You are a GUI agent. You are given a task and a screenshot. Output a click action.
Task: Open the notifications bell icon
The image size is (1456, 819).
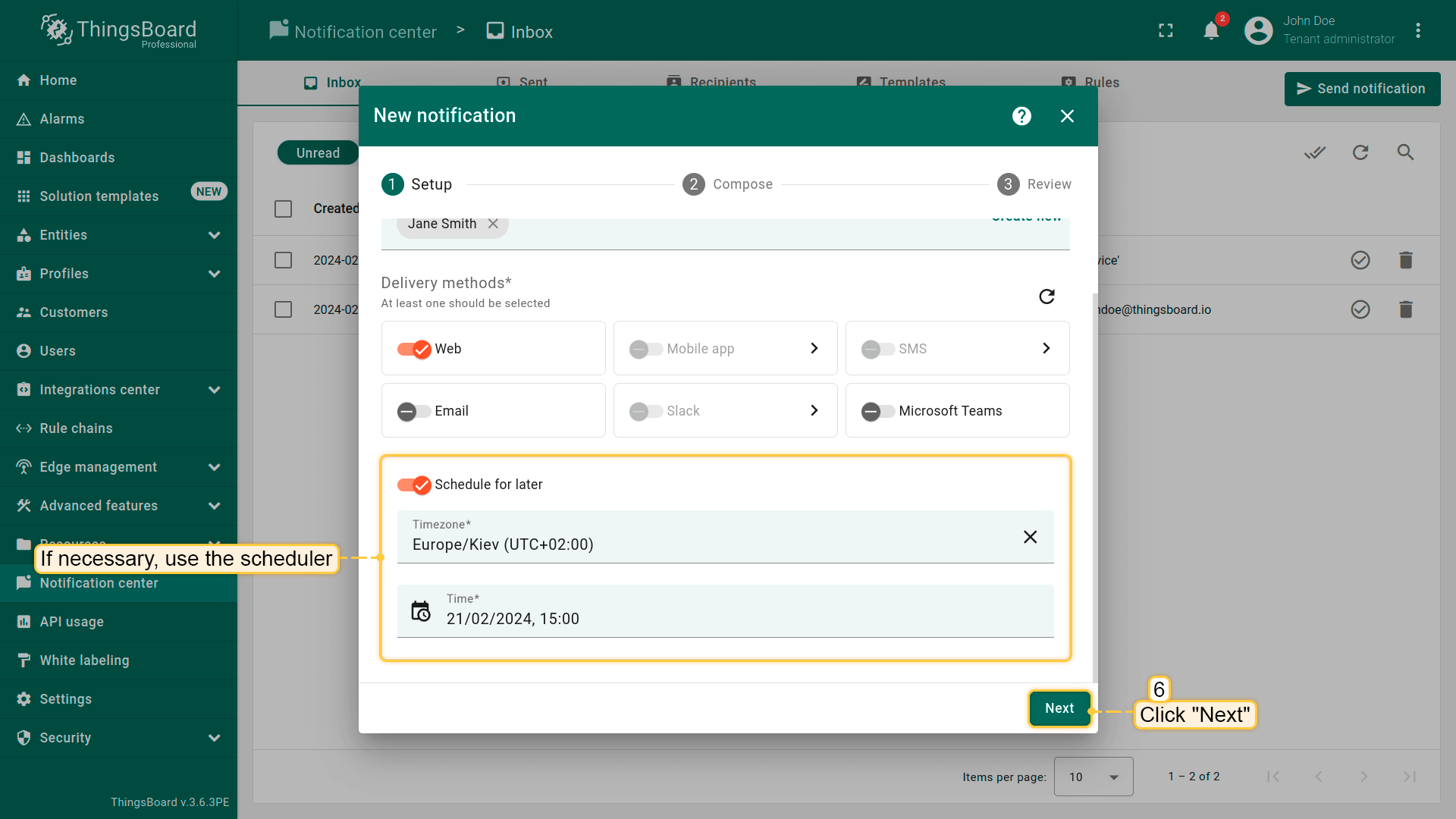(x=1211, y=31)
